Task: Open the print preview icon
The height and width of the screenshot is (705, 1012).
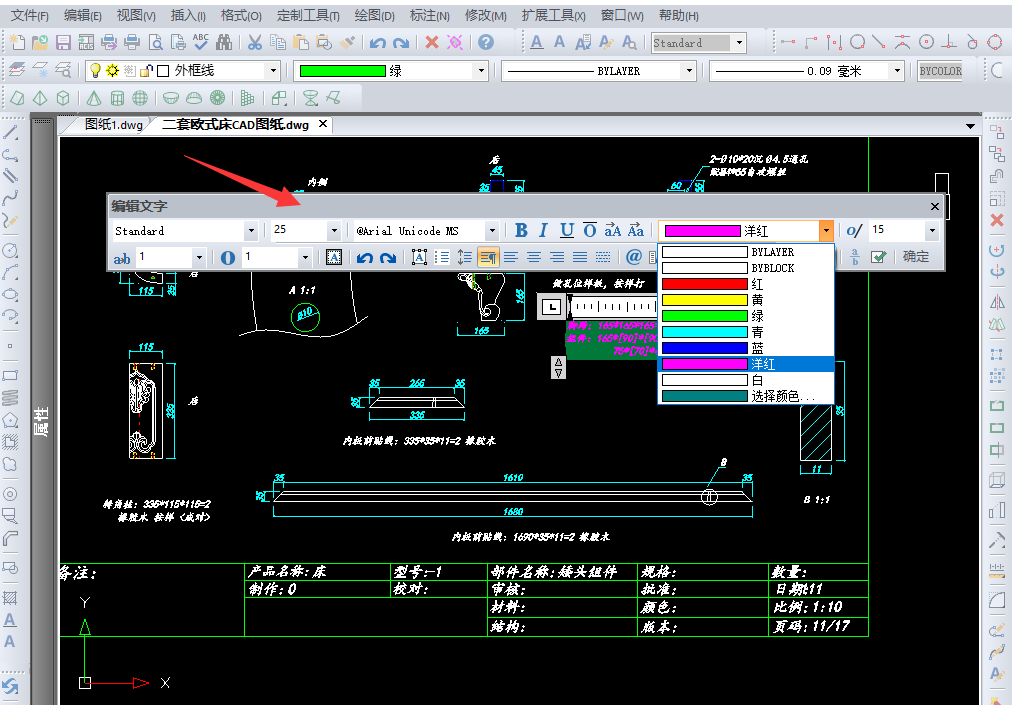Action: (156, 43)
